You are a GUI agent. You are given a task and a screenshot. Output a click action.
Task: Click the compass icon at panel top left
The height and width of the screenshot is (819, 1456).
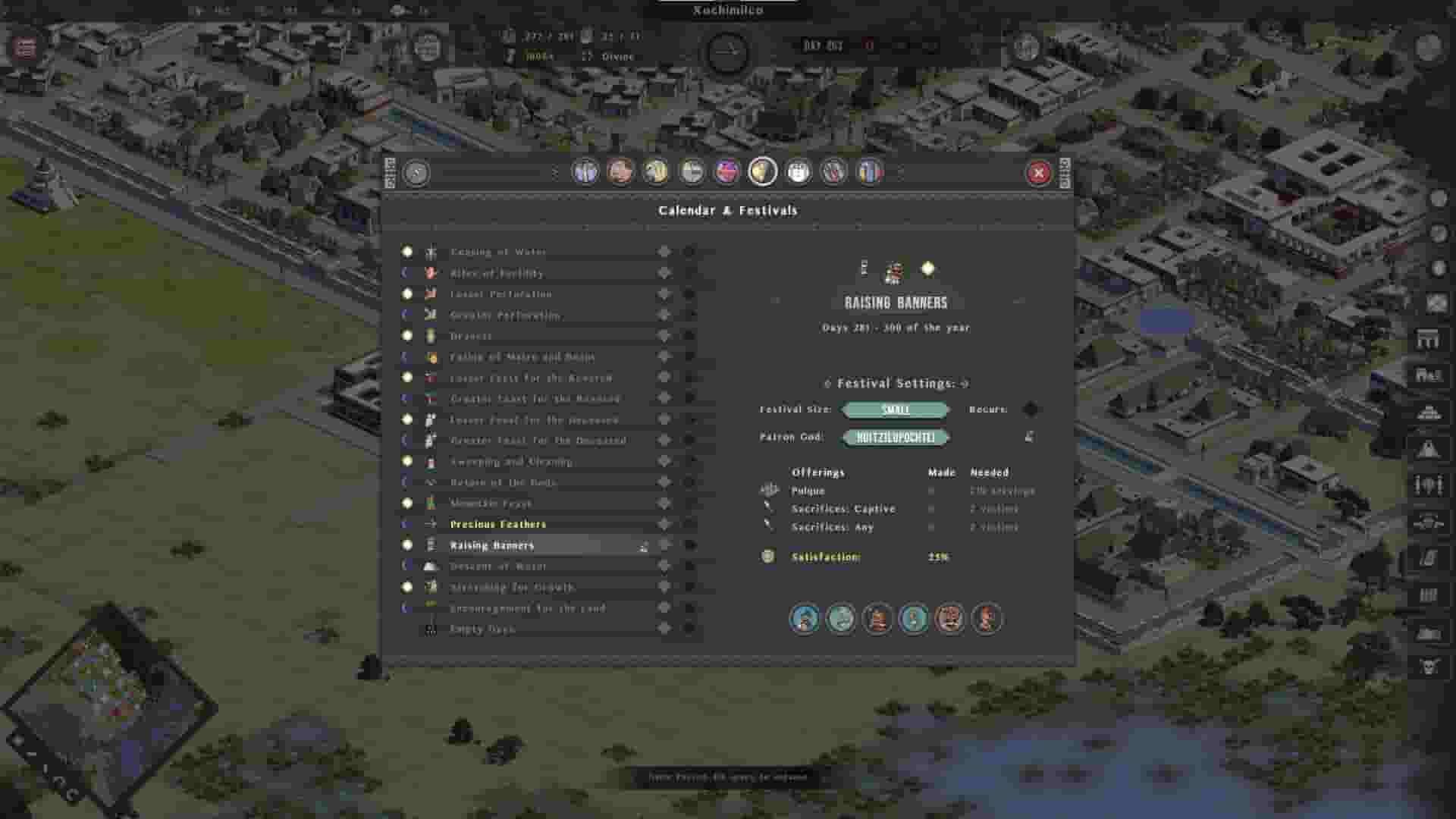coord(415,171)
